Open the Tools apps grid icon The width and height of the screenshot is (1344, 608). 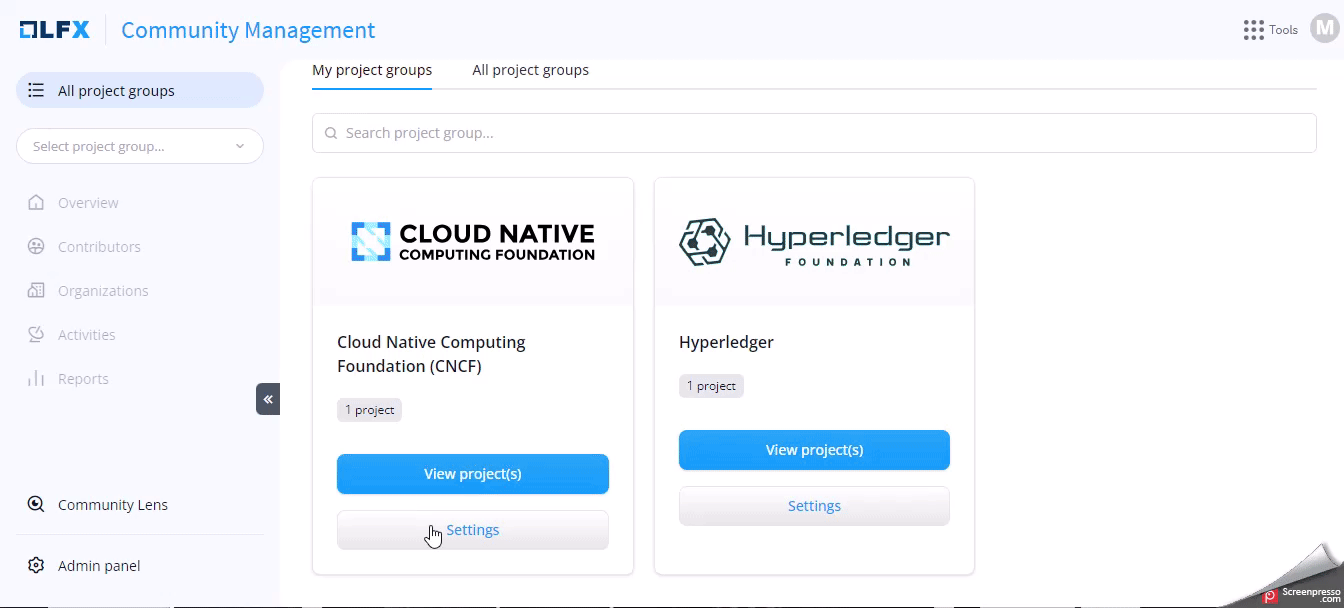pos(1253,30)
